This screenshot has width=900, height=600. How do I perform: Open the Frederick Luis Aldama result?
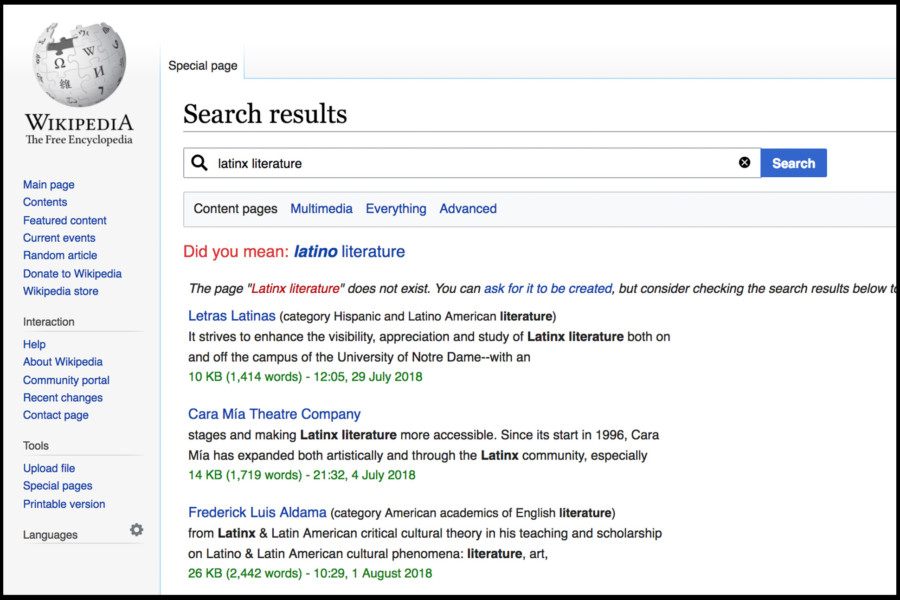pyautogui.click(x=257, y=513)
